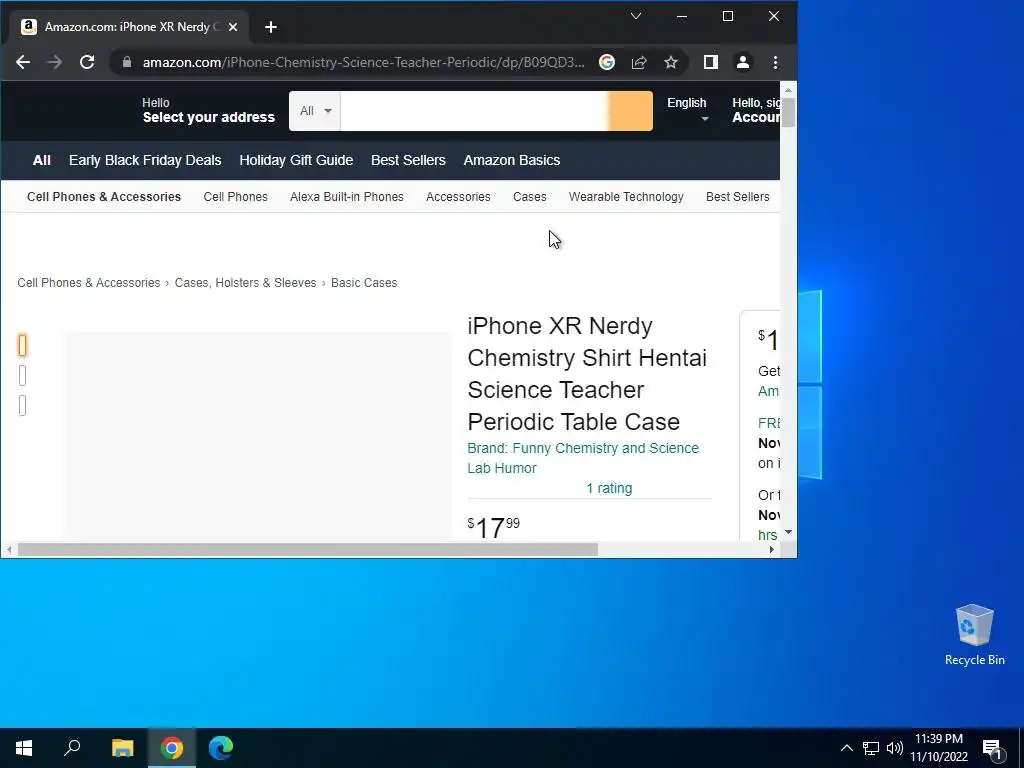Open the notification center icon
The height and width of the screenshot is (768, 1024).
click(x=993, y=748)
